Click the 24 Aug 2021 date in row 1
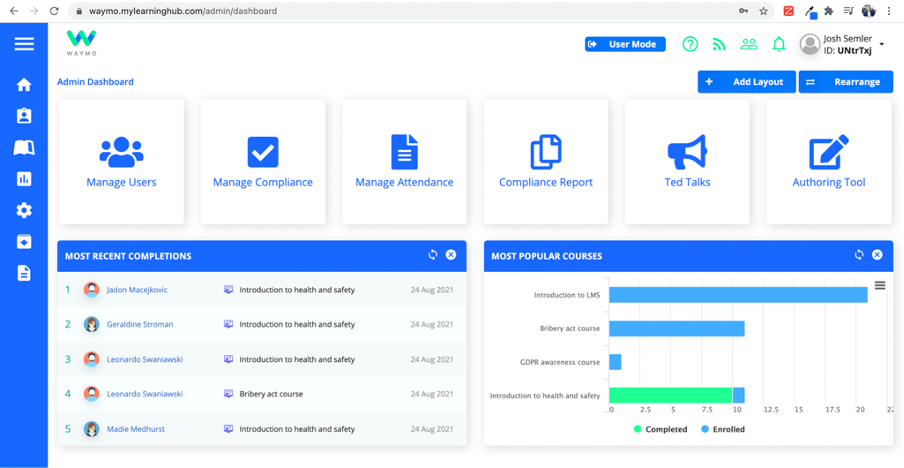 coord(432,290)
